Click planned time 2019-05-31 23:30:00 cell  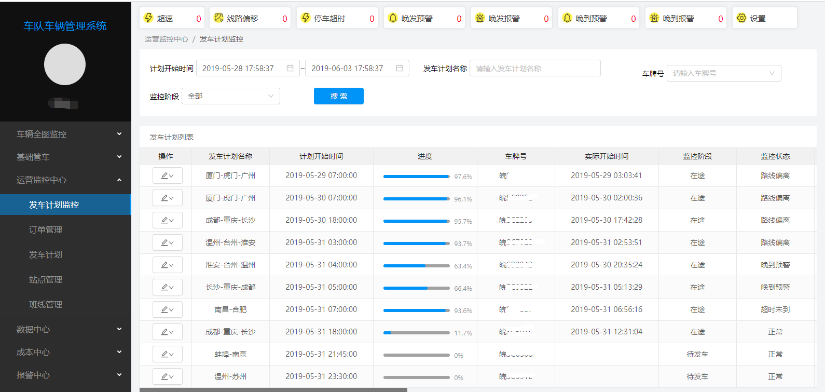pyautogui.click(x=321, y=377)
